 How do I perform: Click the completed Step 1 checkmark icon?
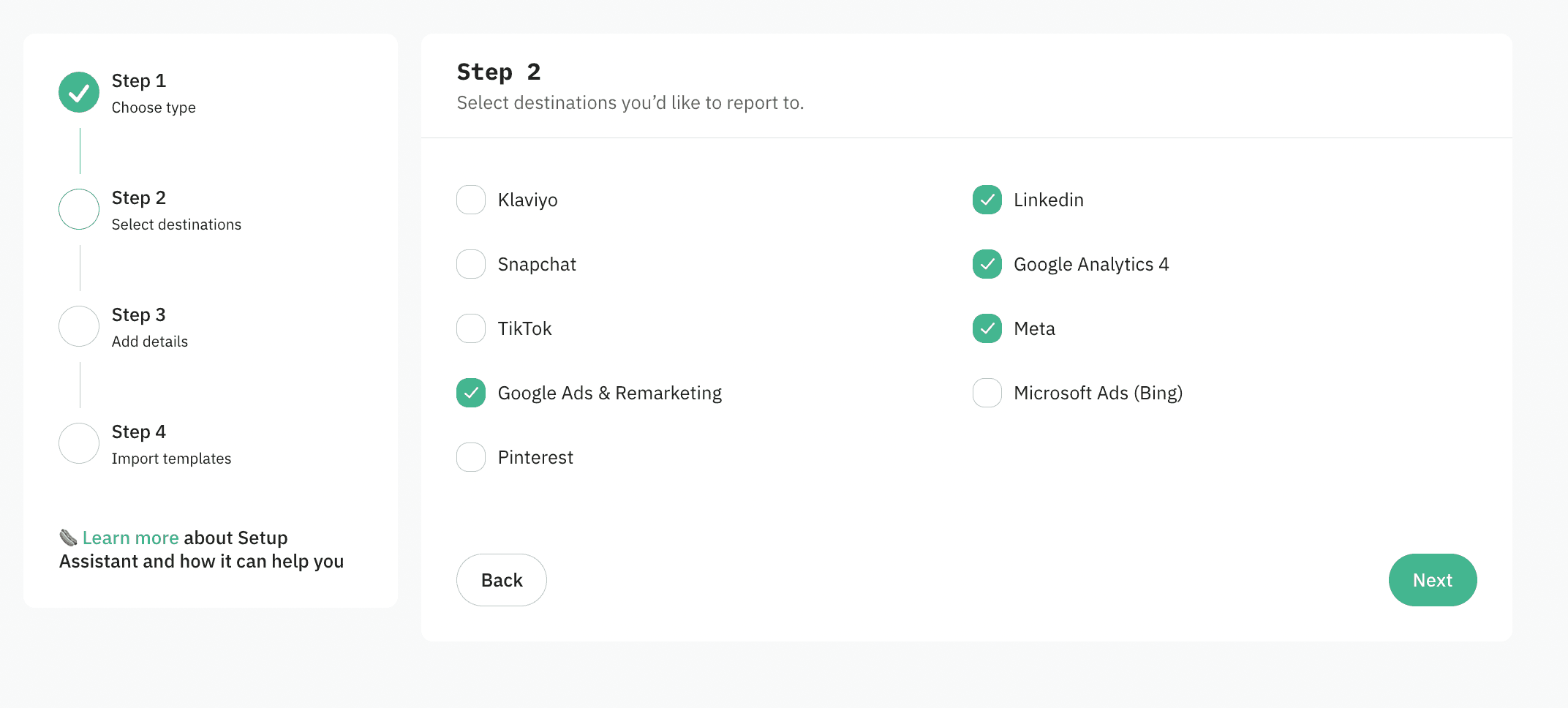pyautogui.click(x=79, y=92)
